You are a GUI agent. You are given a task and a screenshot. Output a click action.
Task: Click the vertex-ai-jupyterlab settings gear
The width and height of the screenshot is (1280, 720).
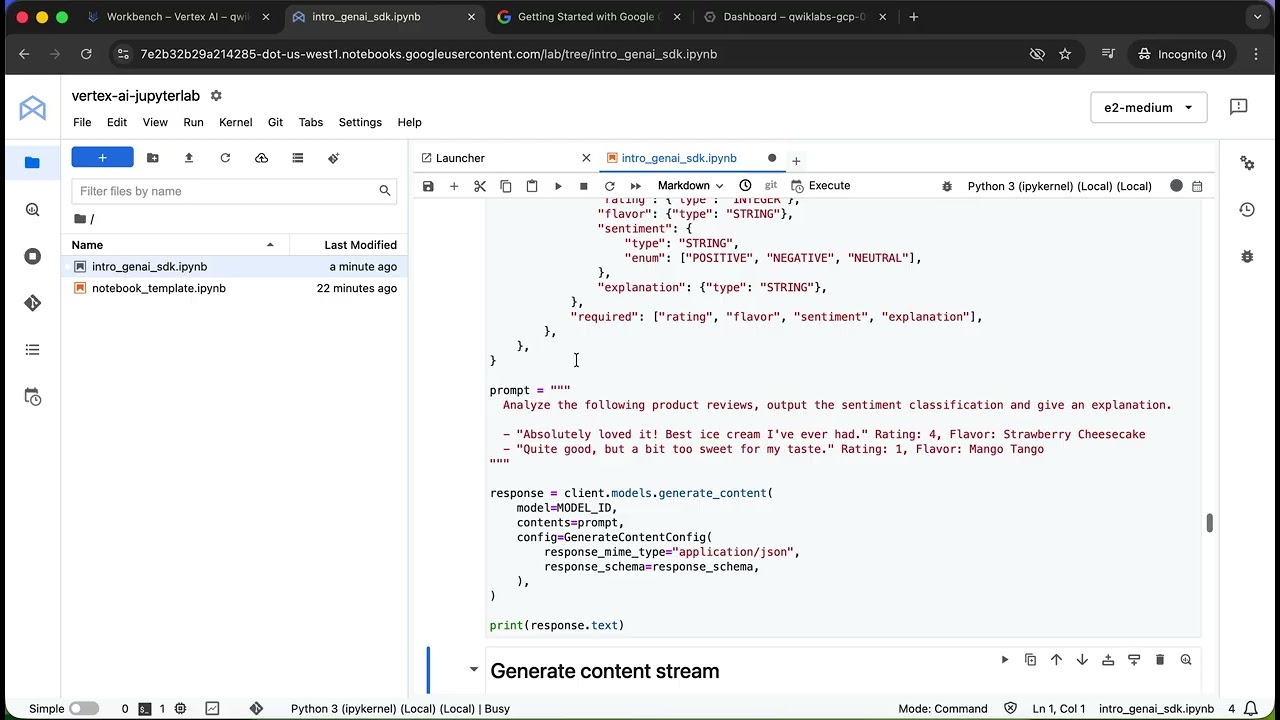[216, 96]
